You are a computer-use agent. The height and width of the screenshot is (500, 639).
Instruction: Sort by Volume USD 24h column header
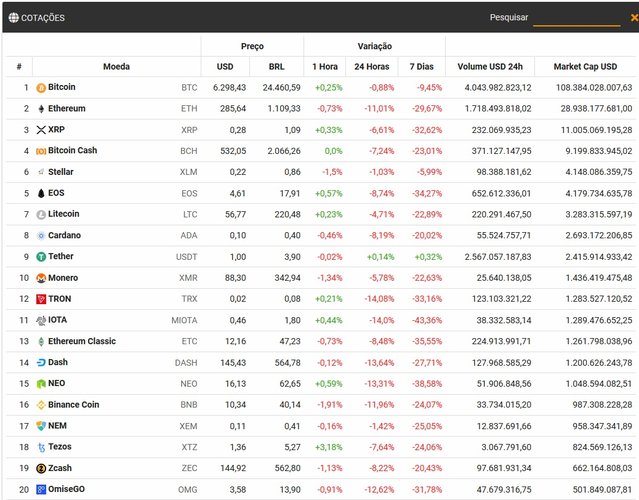pos(490,66)
